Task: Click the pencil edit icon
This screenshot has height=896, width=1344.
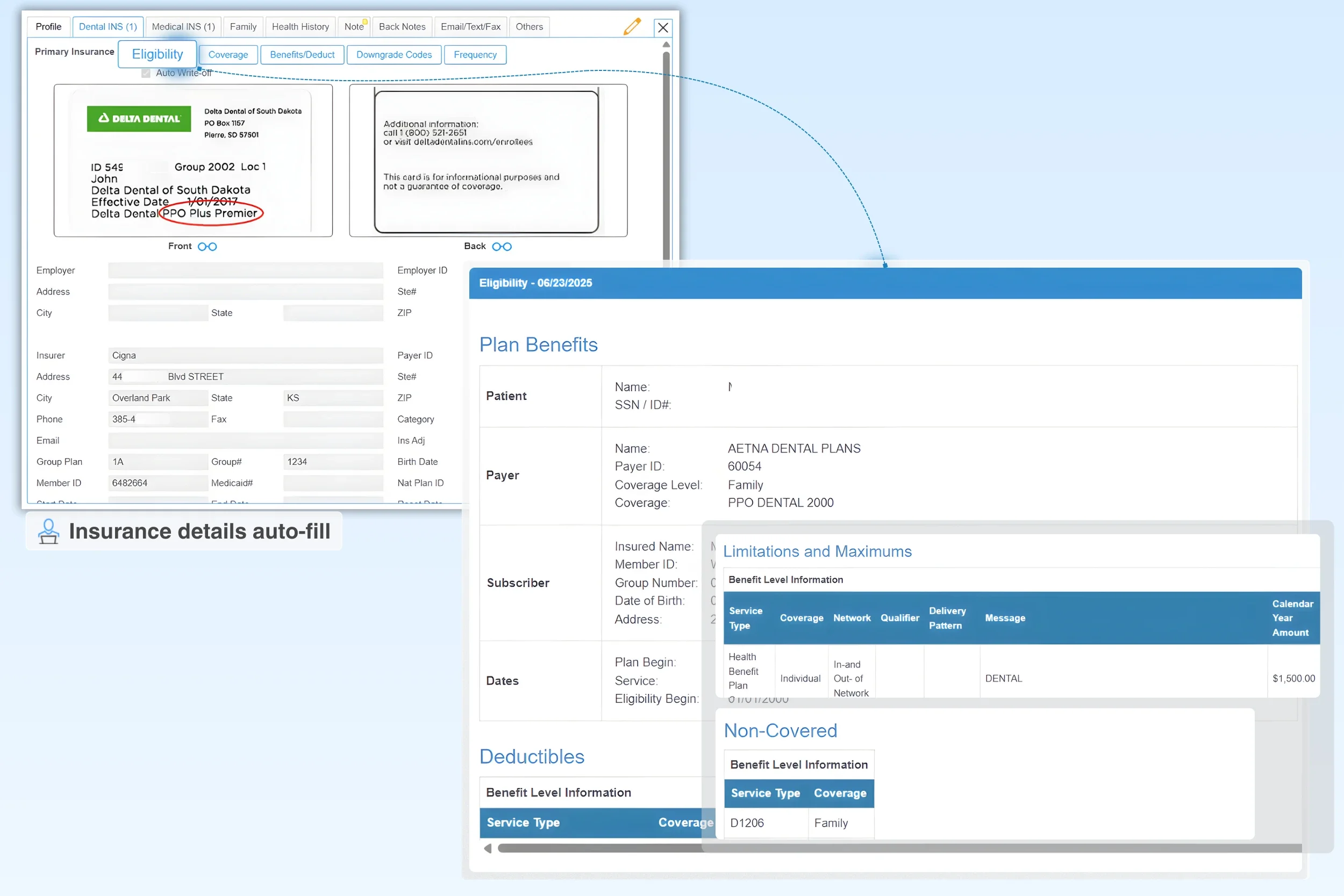Action: tap(632, 26)
